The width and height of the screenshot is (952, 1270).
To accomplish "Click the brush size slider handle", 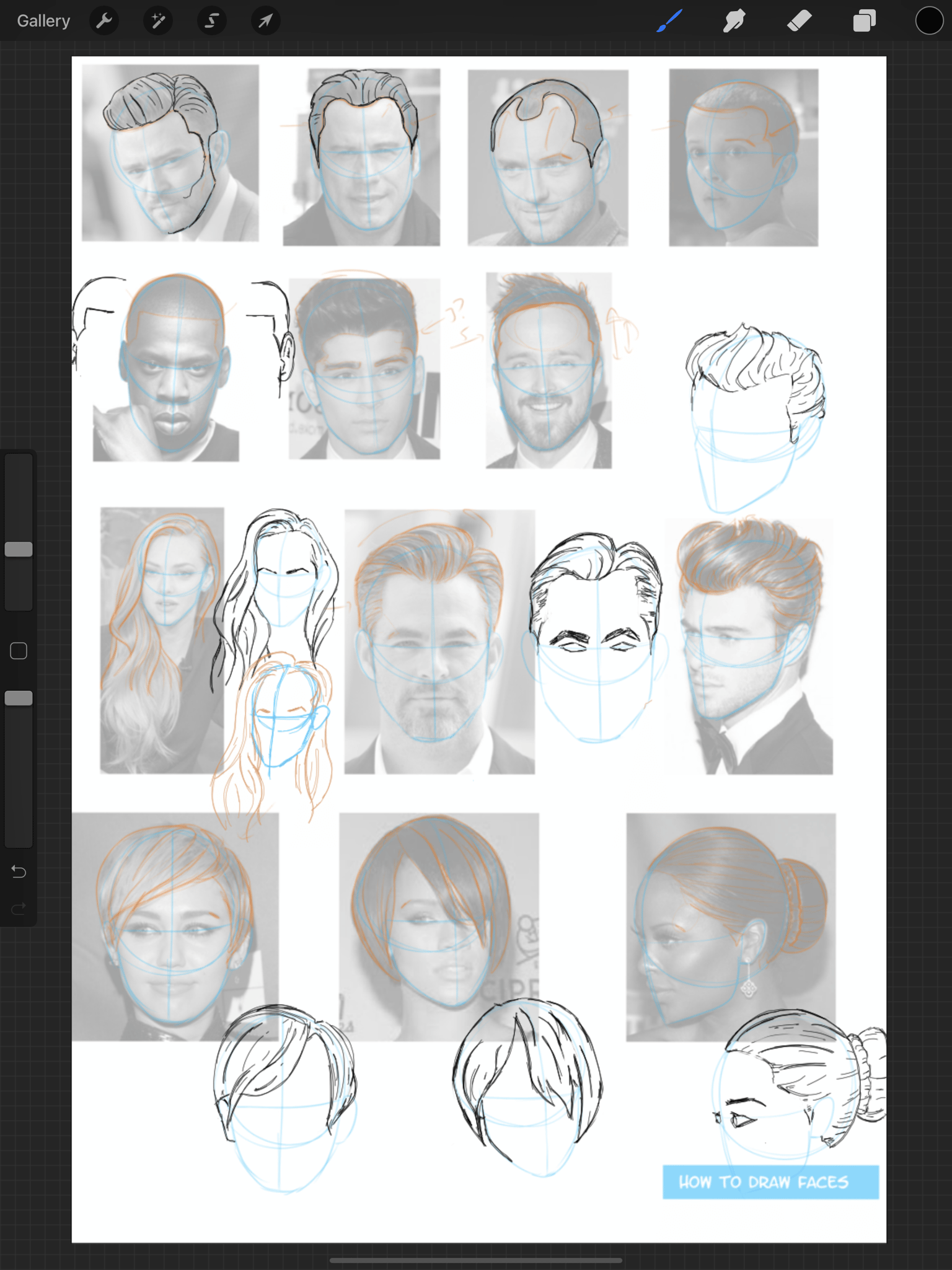I will 19,549.
